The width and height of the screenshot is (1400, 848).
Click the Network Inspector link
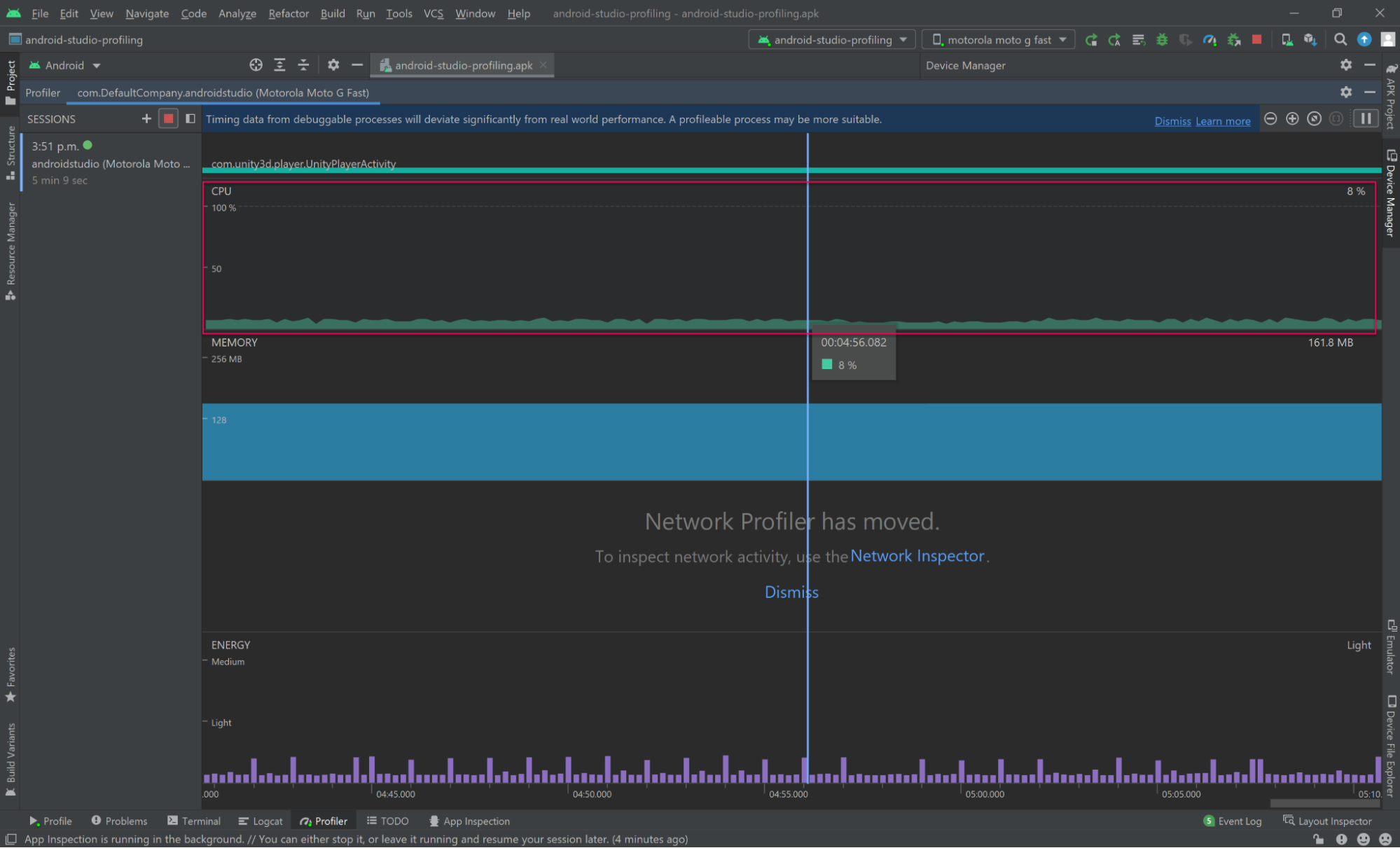tap(917, 556)
